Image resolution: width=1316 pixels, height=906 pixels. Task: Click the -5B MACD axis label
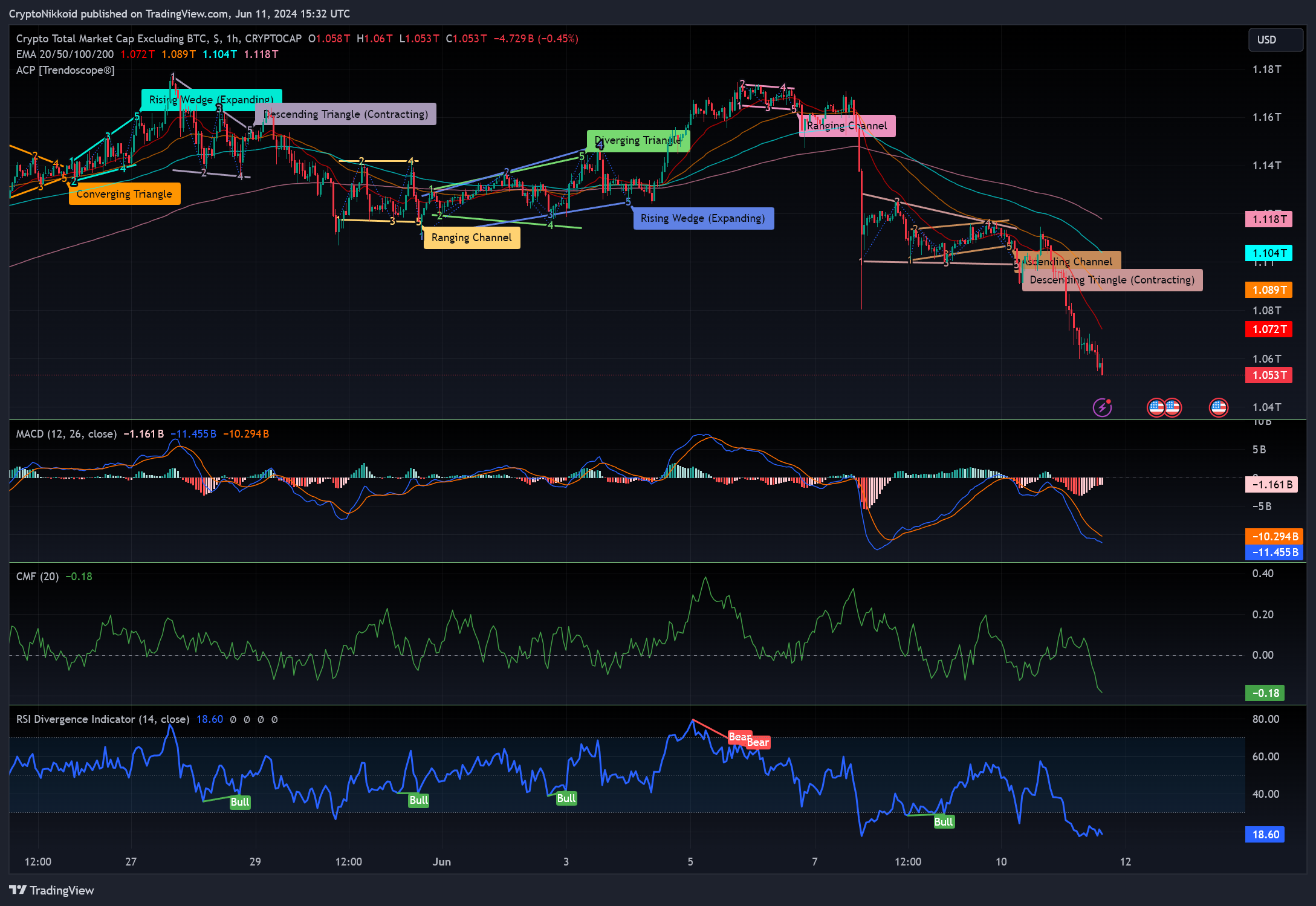(x=1262, y=506)
